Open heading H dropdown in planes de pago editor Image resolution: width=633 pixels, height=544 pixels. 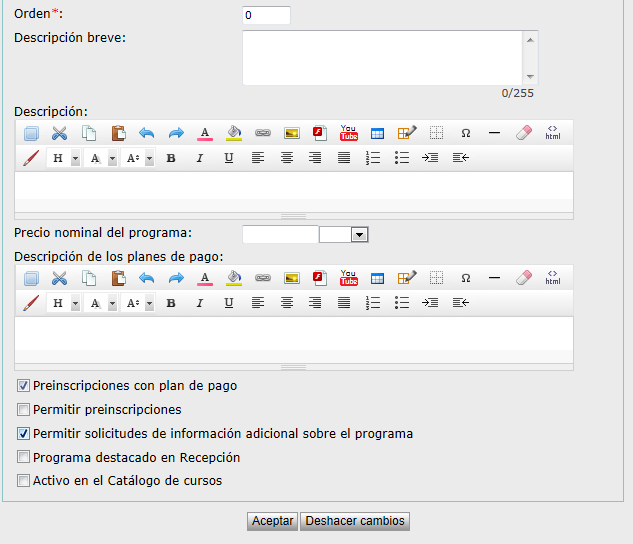[75, 303]
